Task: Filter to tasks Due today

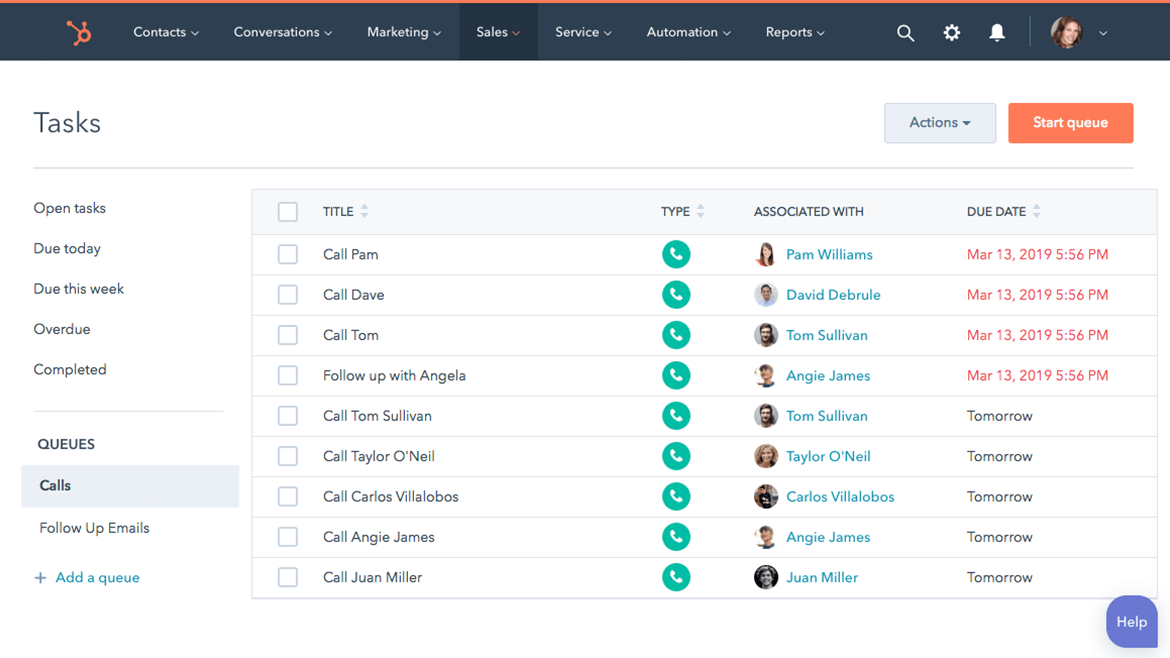Action: [67, 248]
